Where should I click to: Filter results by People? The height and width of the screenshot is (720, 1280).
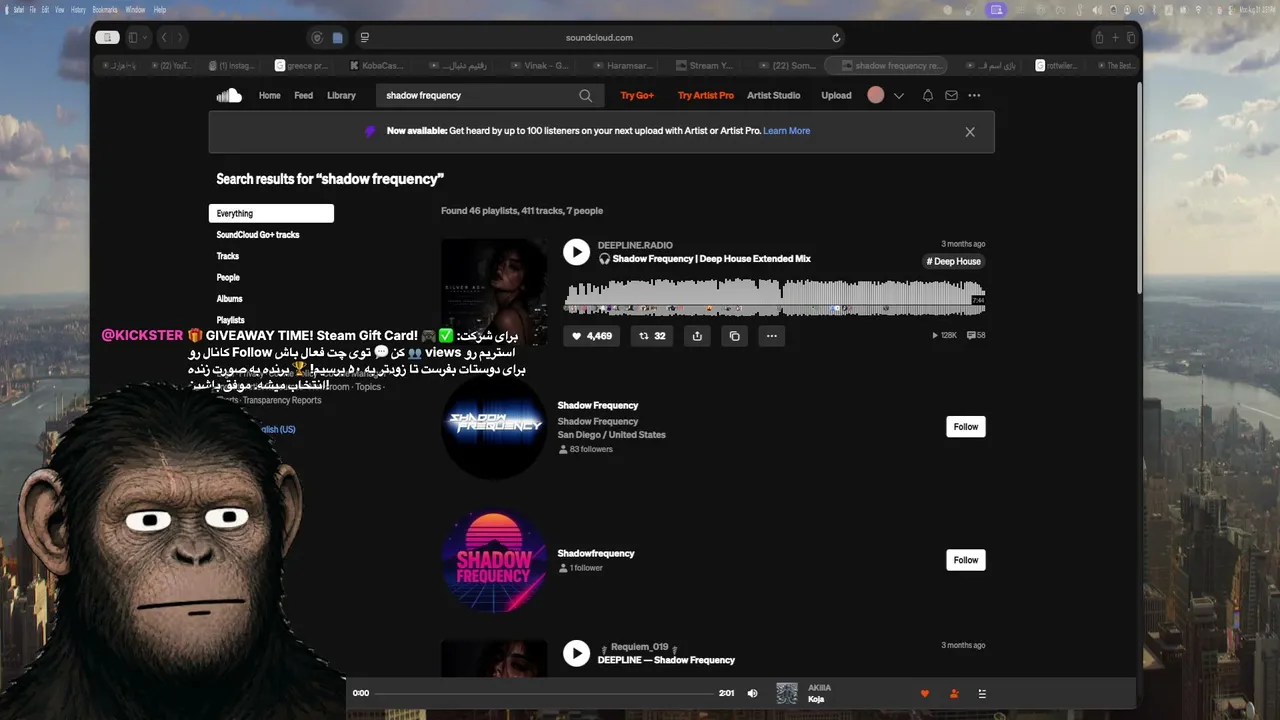click(x=228, y=278)
